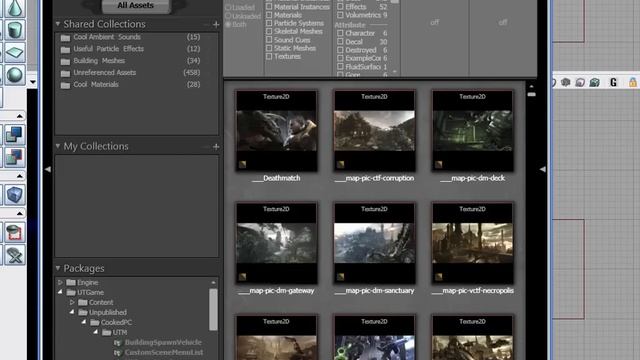Click the unlit mode viewport toolbar icon
The width and height of the screenshot is (640, 360).
click(x=580, y=82)
